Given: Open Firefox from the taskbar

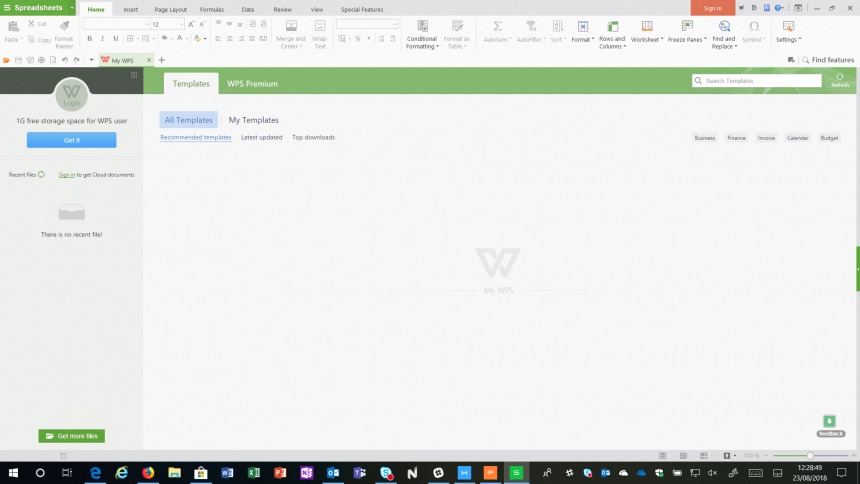Looking at the screenshot, I should click(x=148, y=472).
